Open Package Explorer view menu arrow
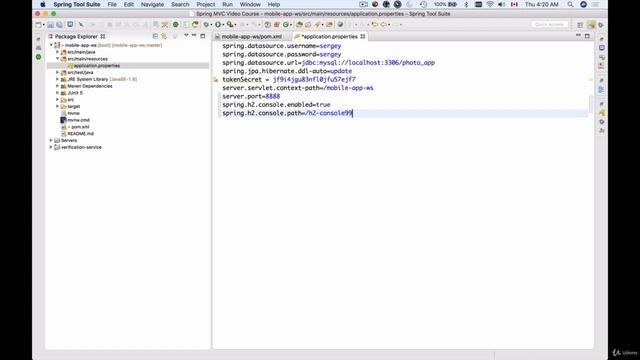This screenshot has width=640, height=360. (186, 36)
